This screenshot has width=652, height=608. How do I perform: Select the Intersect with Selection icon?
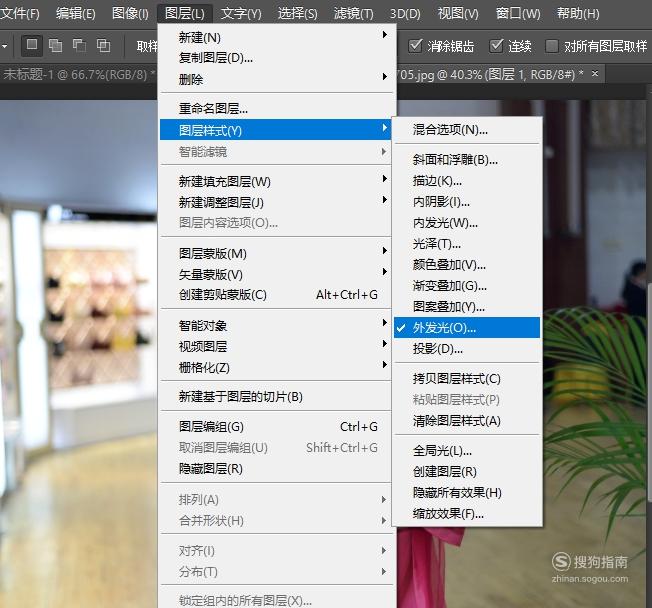[x=103, y=45]
